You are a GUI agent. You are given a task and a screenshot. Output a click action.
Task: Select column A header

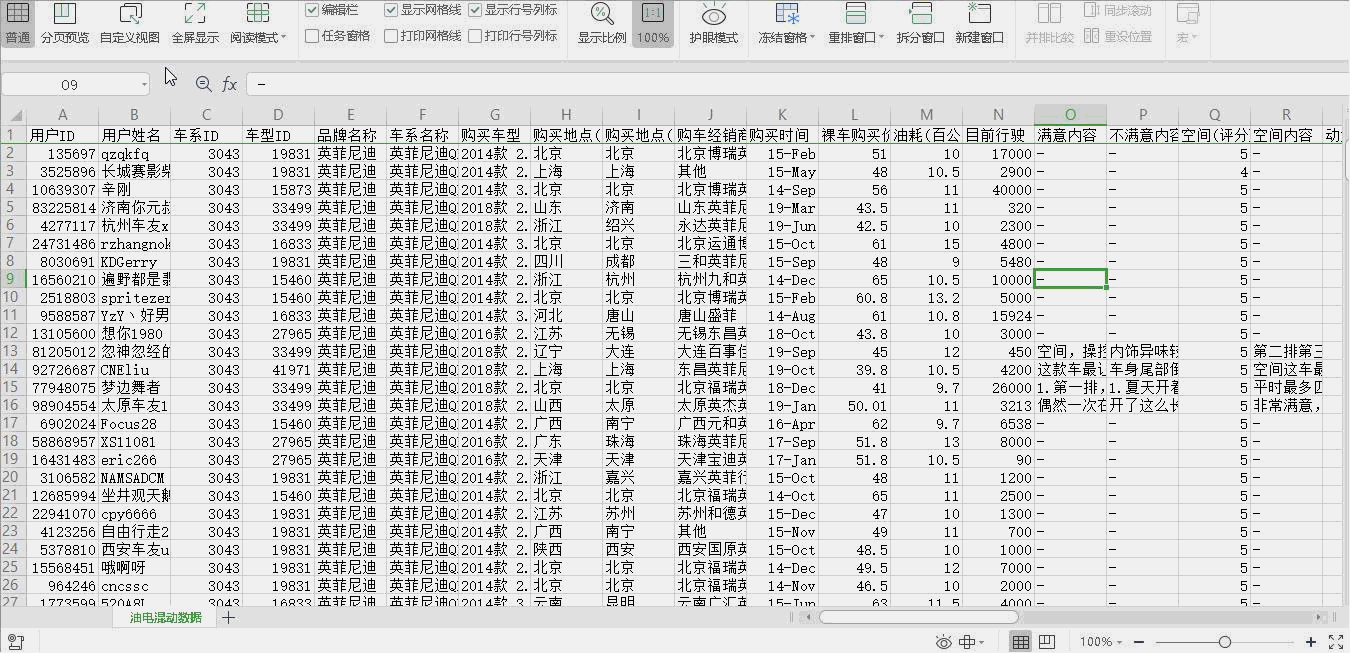coord(62,115)
